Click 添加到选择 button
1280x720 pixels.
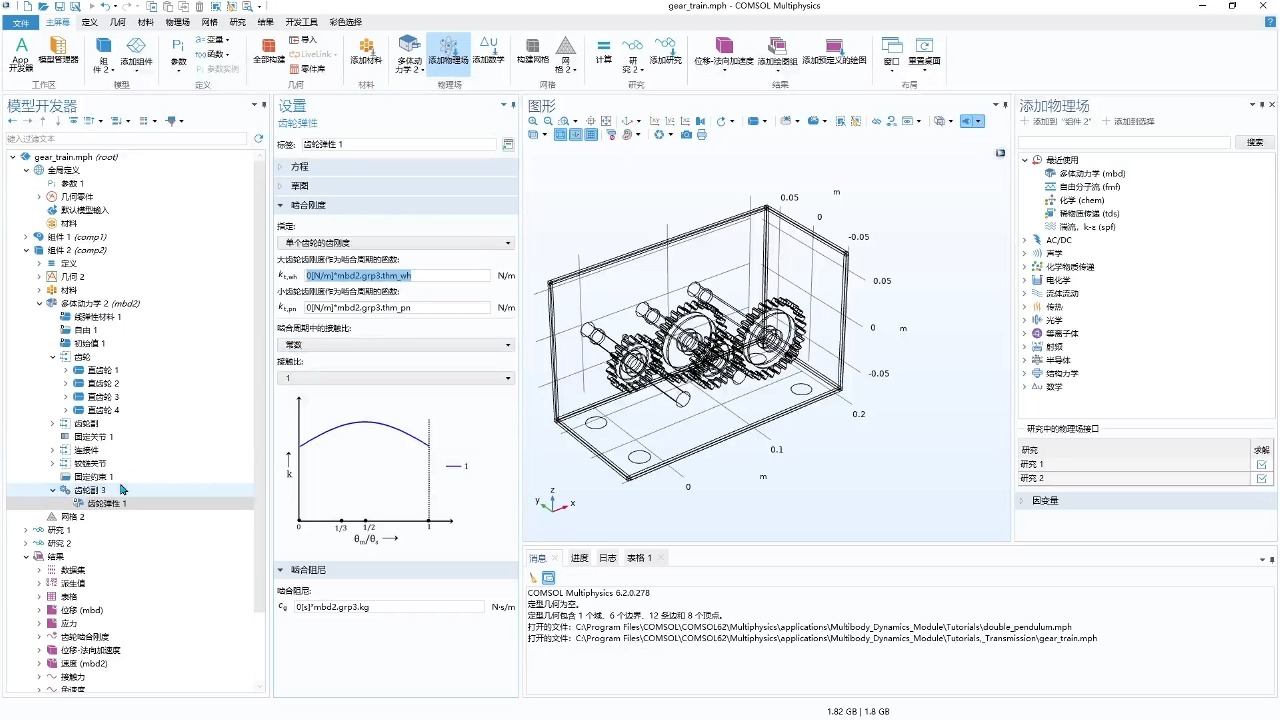[x=1128, y=121]
